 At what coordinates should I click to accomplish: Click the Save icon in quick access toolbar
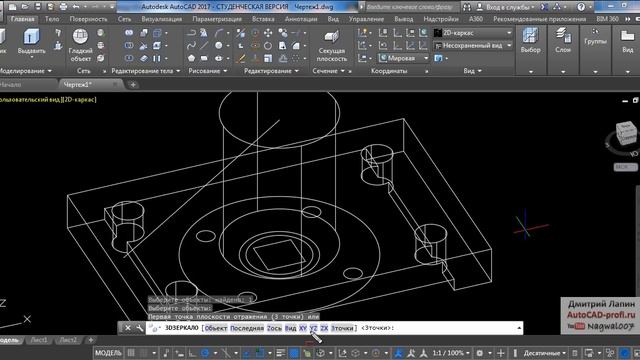point(38,7)
